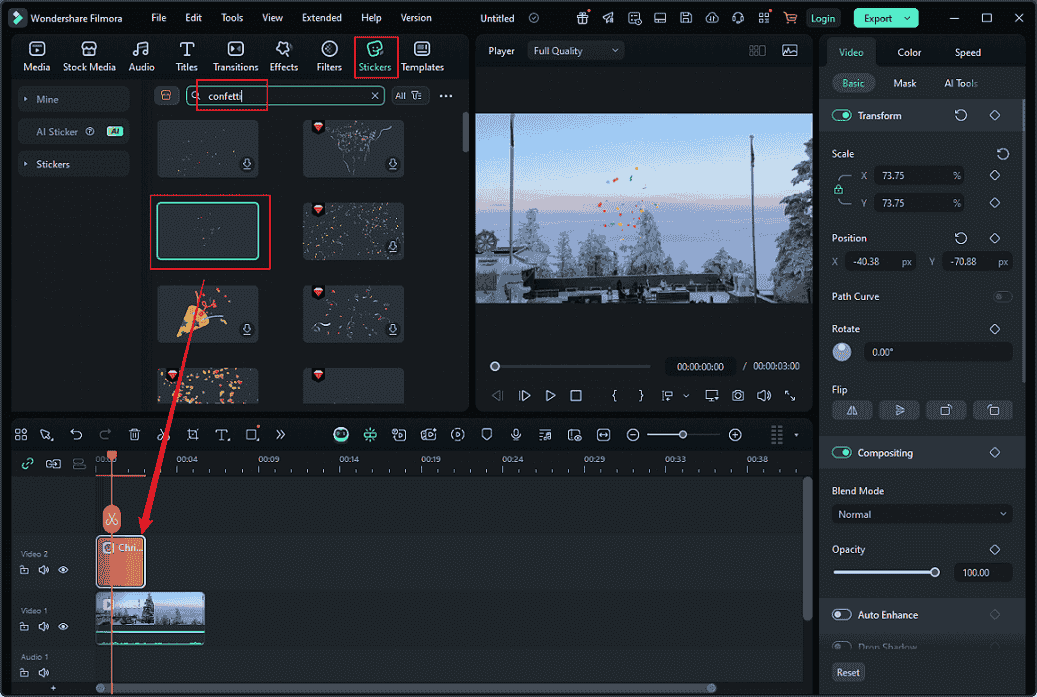Switch to the Color tab in the right panel

point(908,51)
